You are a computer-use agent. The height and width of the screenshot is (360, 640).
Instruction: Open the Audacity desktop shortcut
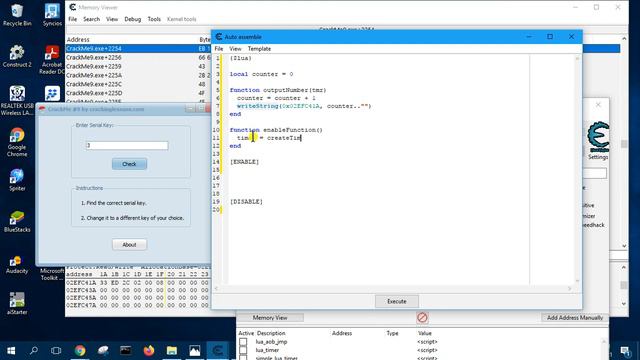[17, 263]
